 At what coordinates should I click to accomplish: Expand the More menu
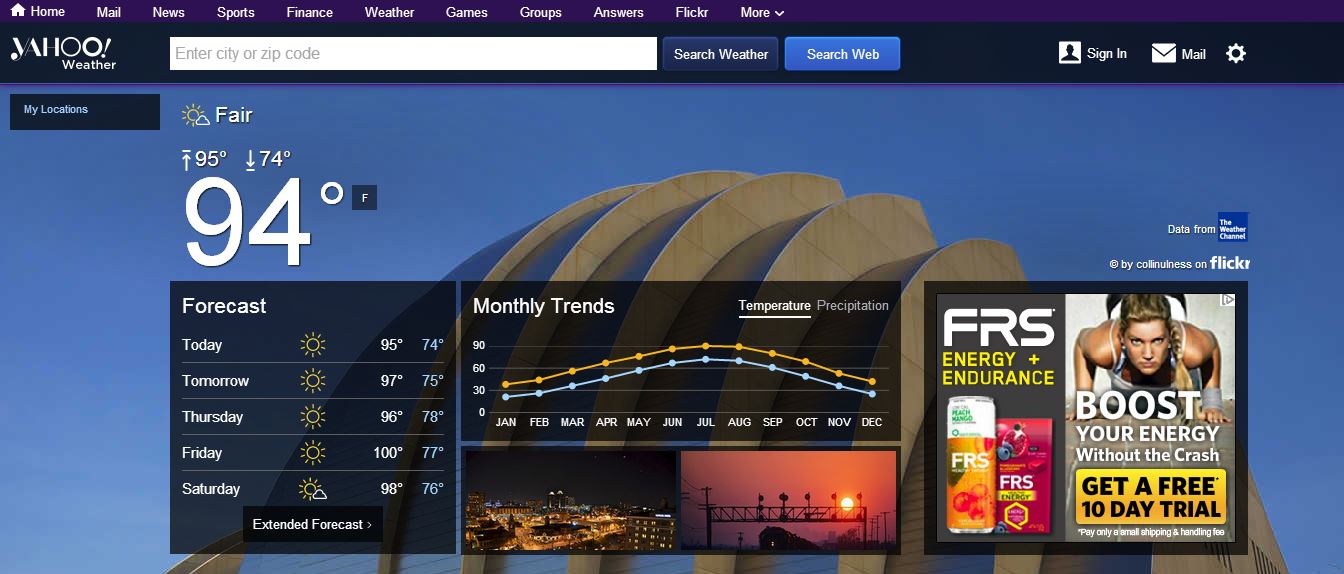tap(762, 12)
